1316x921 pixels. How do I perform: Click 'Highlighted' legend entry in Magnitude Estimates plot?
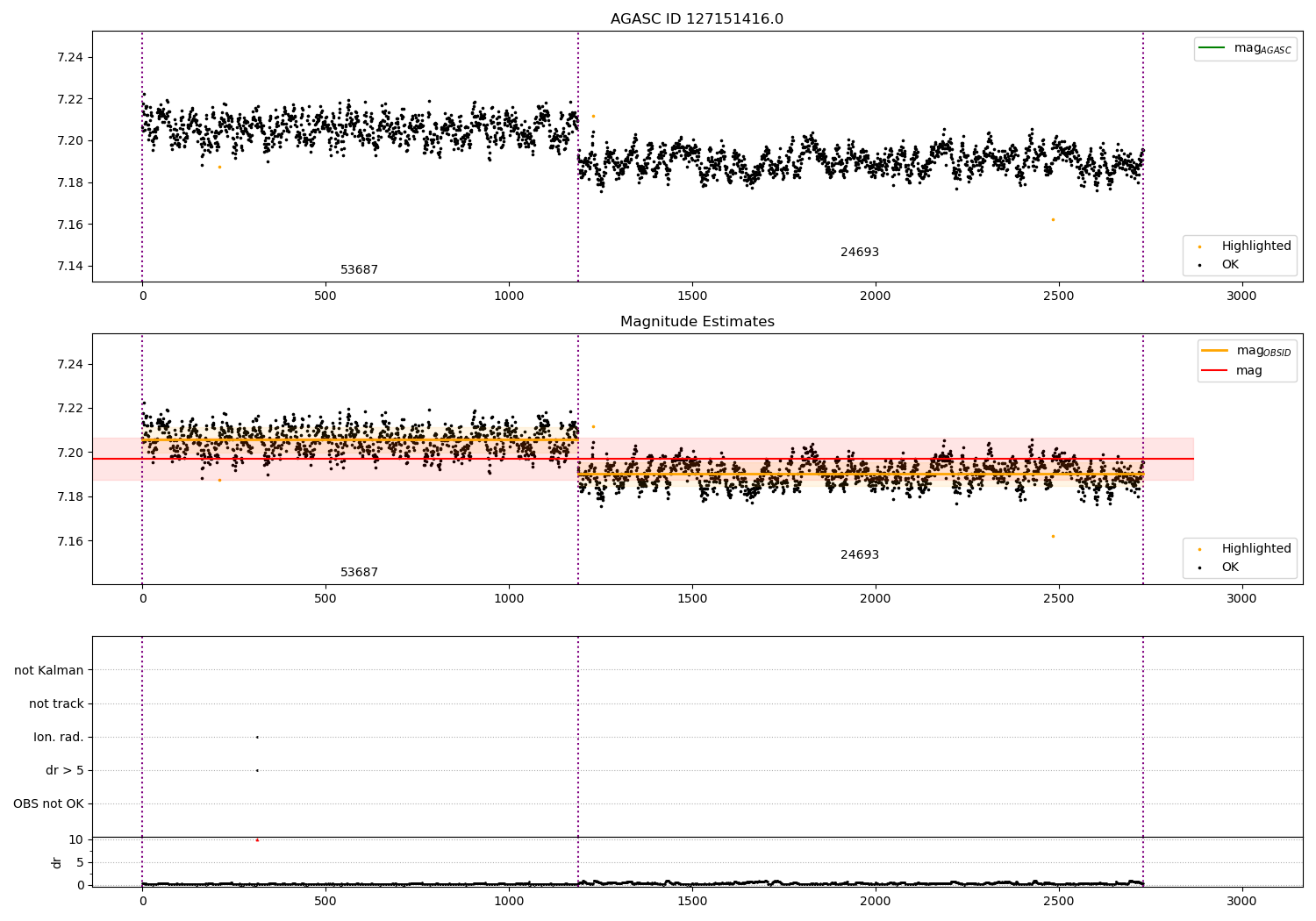click(x=1256, y=549)
